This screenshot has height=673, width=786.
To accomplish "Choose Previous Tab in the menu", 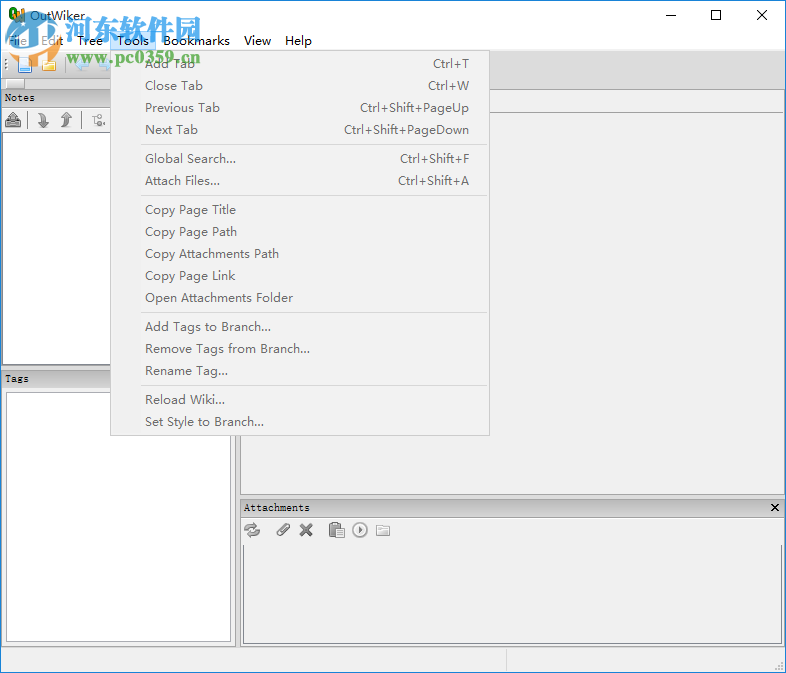I will click(x=300, y=108).
